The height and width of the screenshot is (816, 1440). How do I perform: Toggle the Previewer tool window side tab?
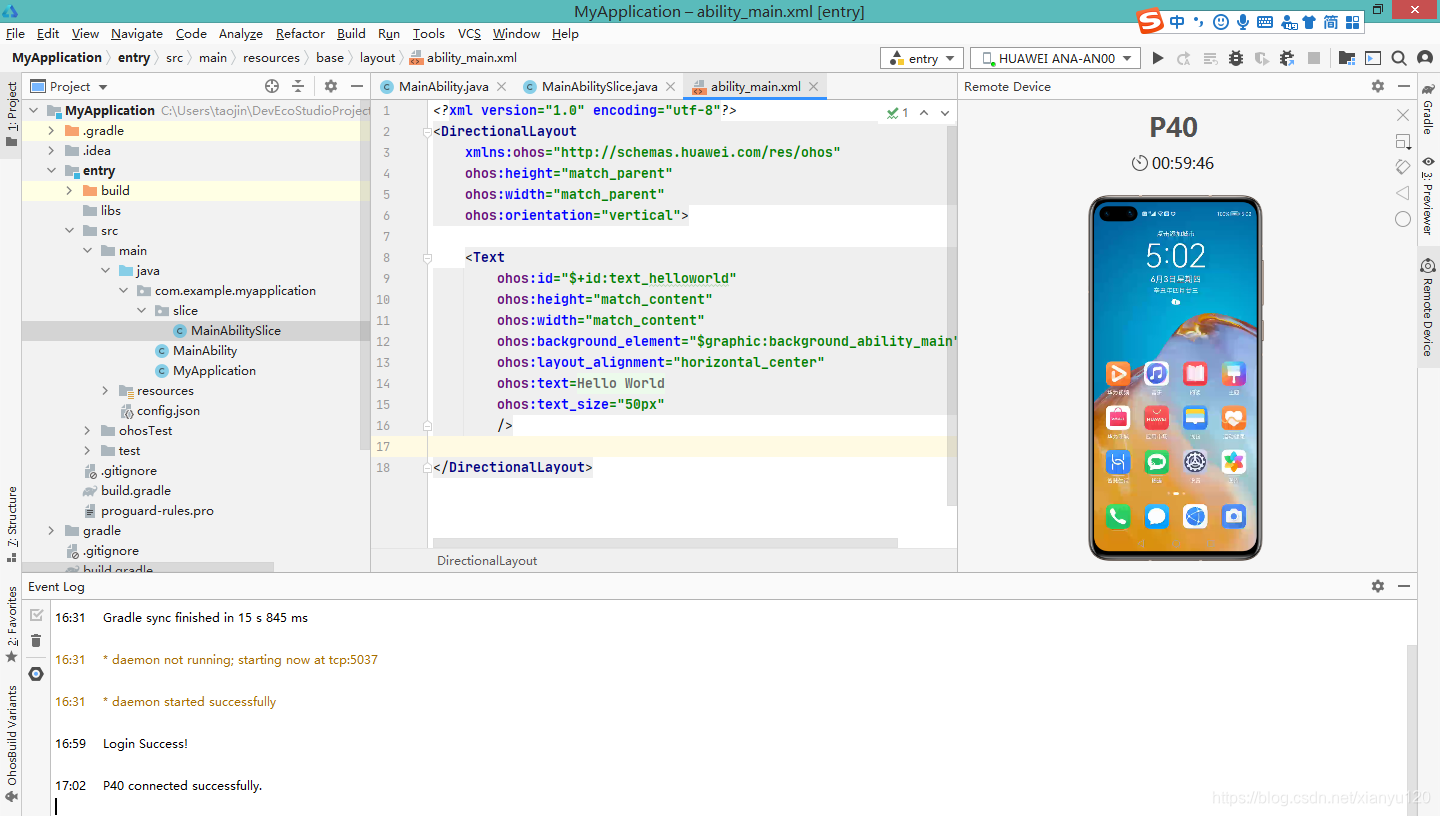click(x=1428, y=196)
